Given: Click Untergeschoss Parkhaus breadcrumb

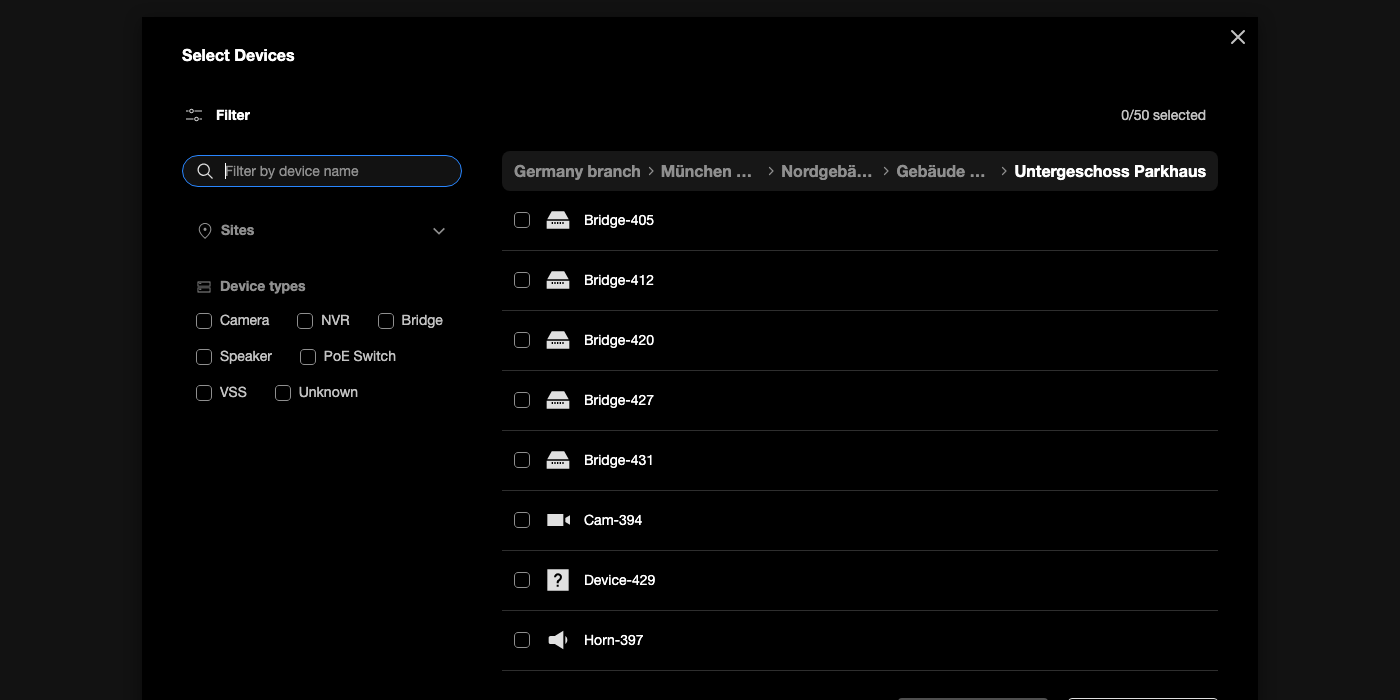Looking at the screenshot, I should pos(1110,171).
